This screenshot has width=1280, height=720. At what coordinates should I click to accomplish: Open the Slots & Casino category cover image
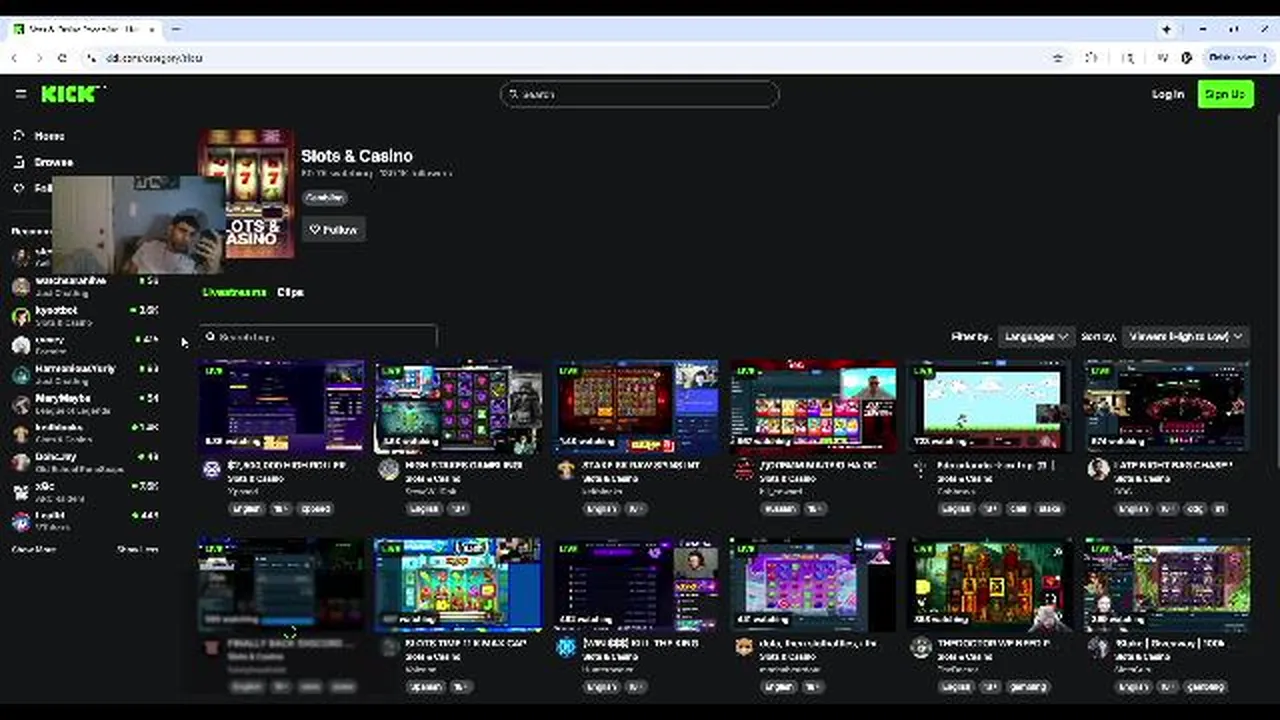(x=247, y=192)
